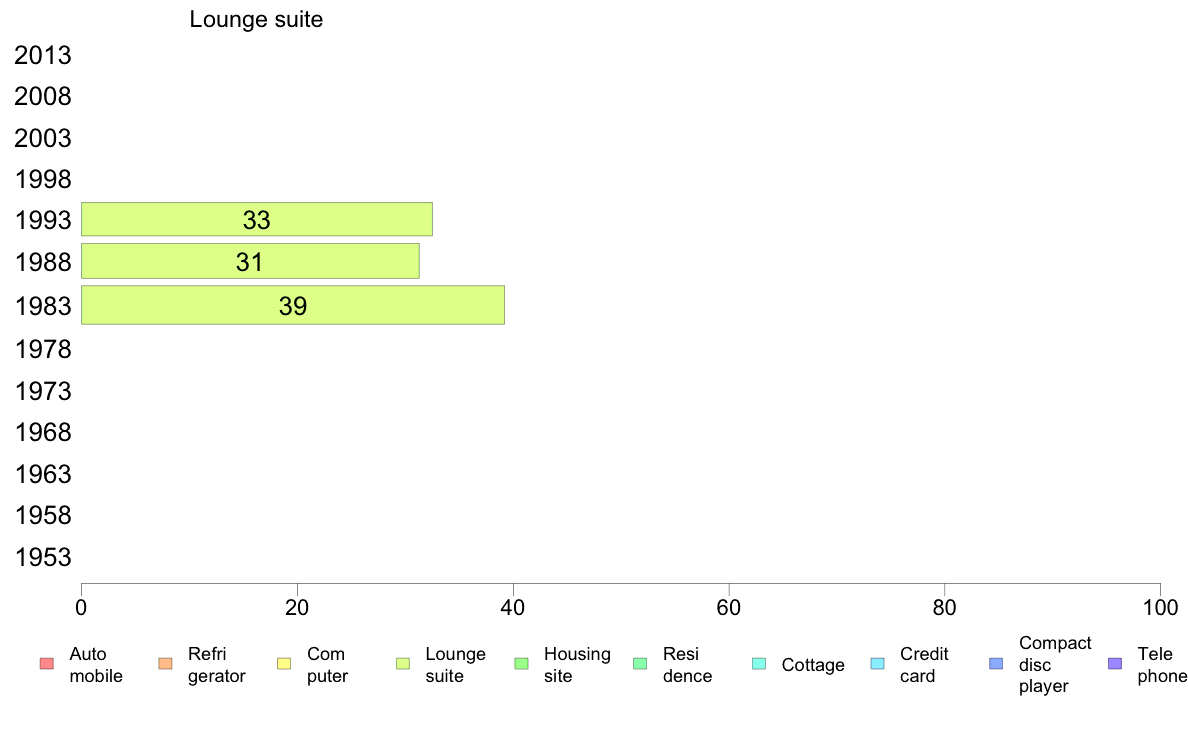Viewport: 1188px width, 736px height.
Task: Click the 1953 year axis label
Action: (x=43, y=558)
